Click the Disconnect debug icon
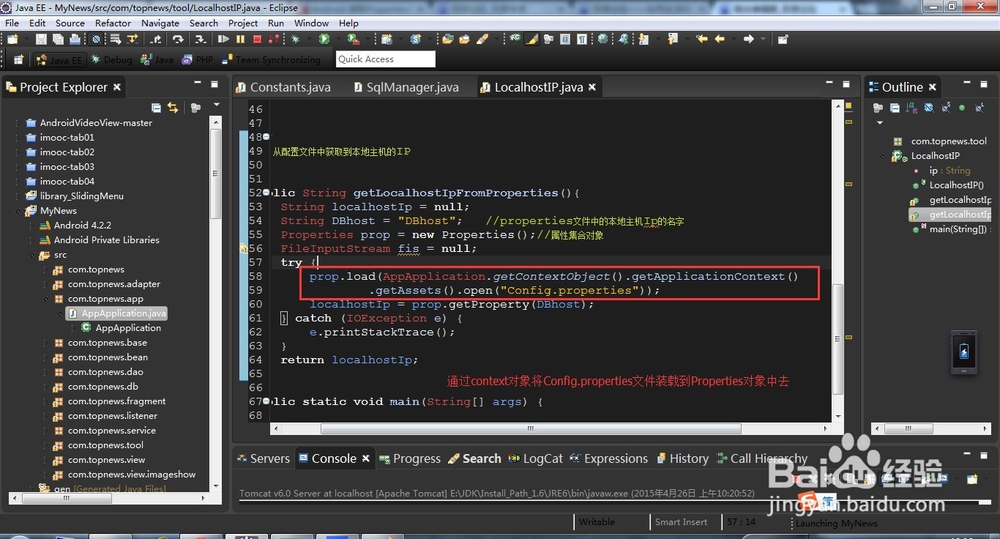The height and width of the screenshot is (539, 1000). (x=274, y=40)
